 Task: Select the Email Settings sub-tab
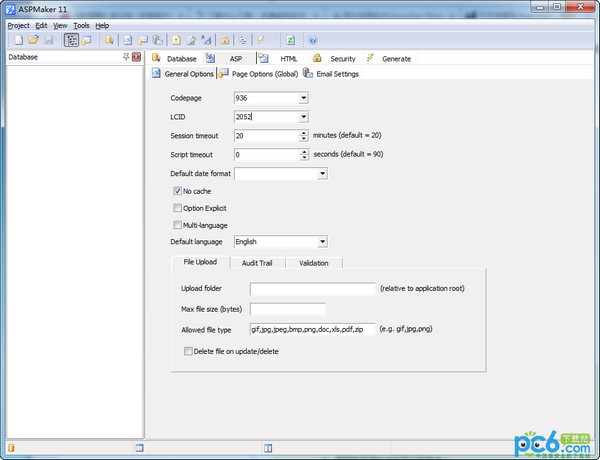[331, 73]
